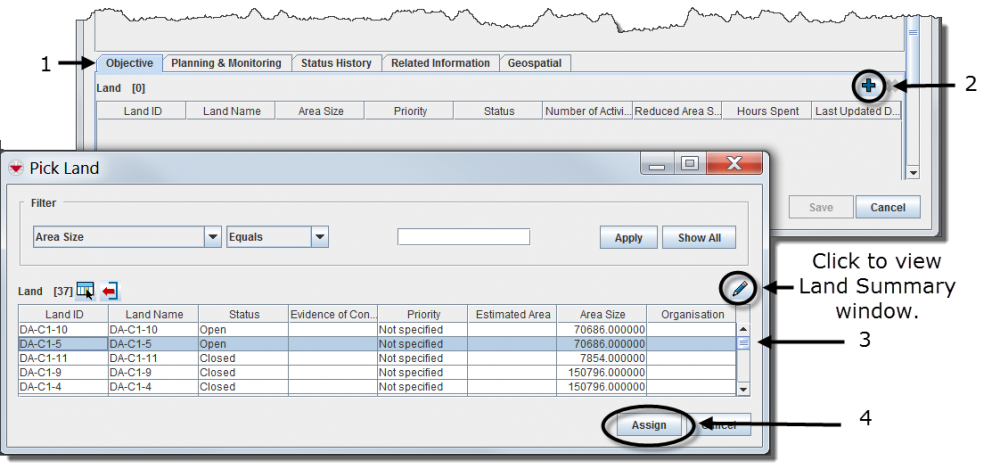Click the blue plus add land icon
Viewport: 1000px width, 469px height.
point(868,87)
